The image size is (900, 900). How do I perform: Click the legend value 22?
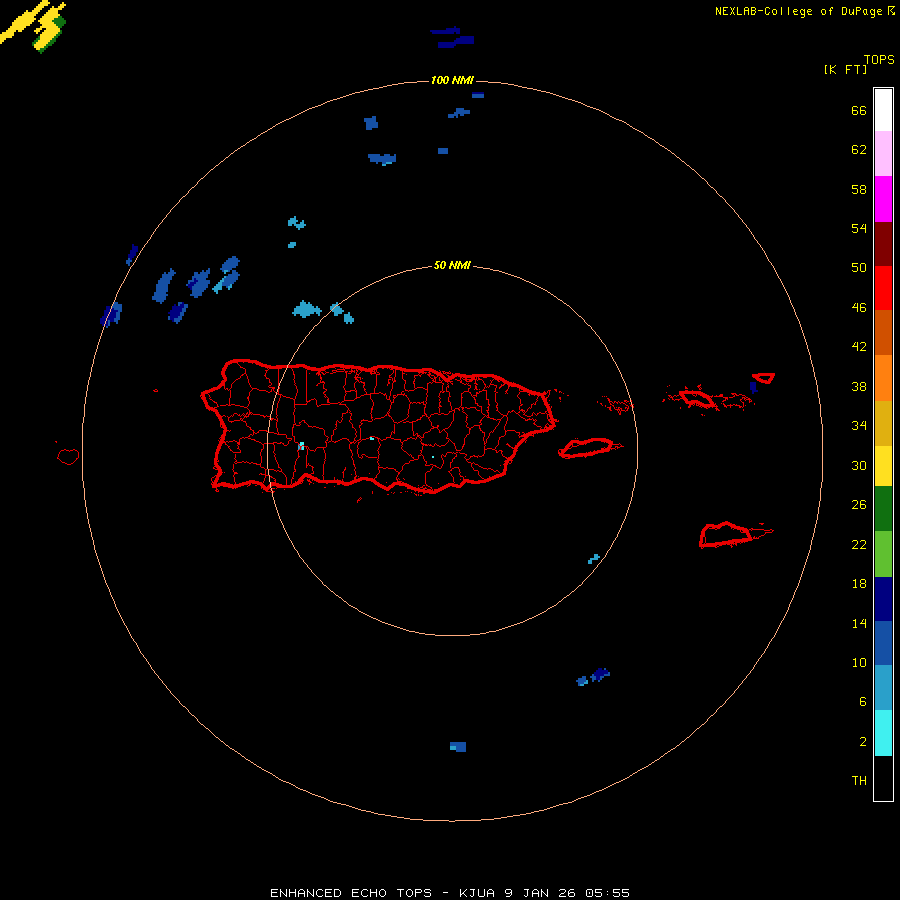(x=859, y=545)
